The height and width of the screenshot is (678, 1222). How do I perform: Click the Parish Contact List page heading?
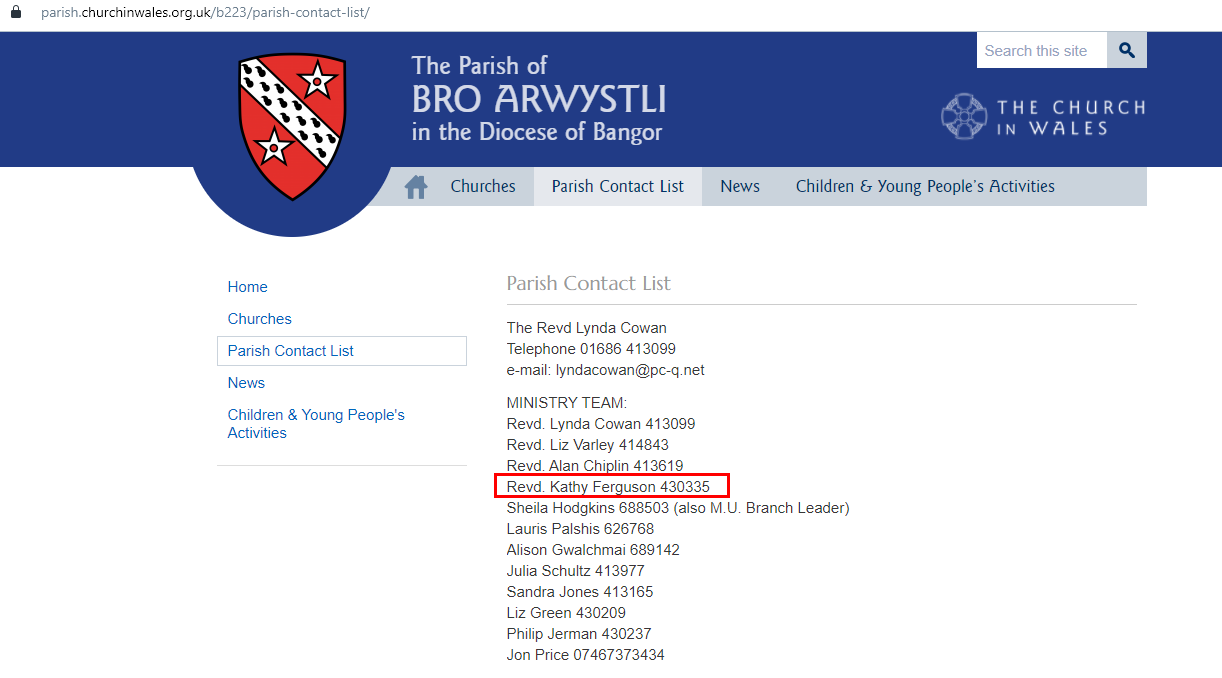click(589, 283)
